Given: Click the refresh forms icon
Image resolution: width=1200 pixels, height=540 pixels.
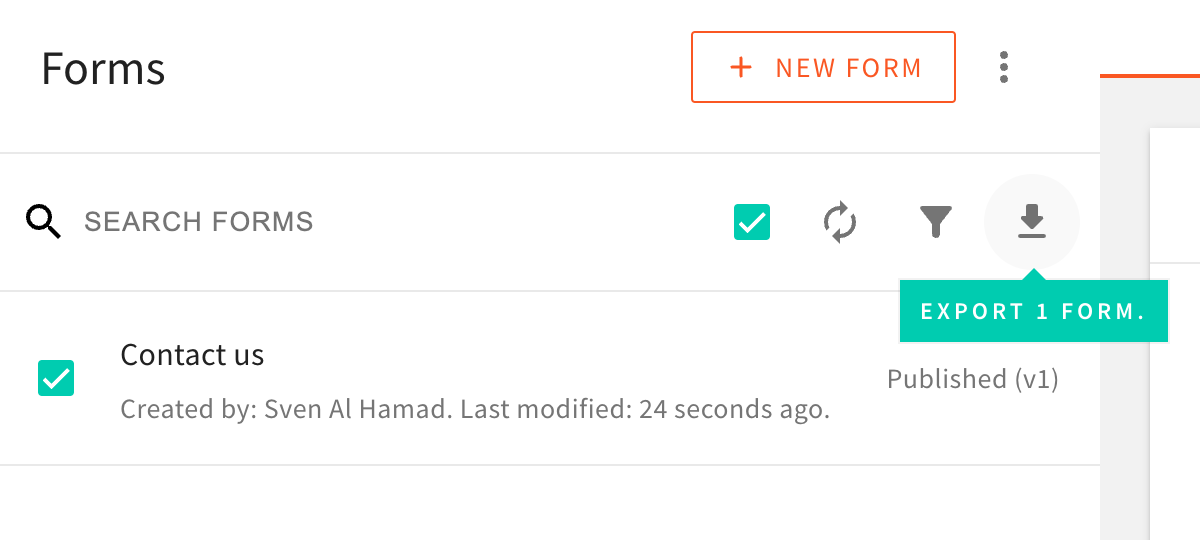Looking at the screenshot, I should (840, 222).
